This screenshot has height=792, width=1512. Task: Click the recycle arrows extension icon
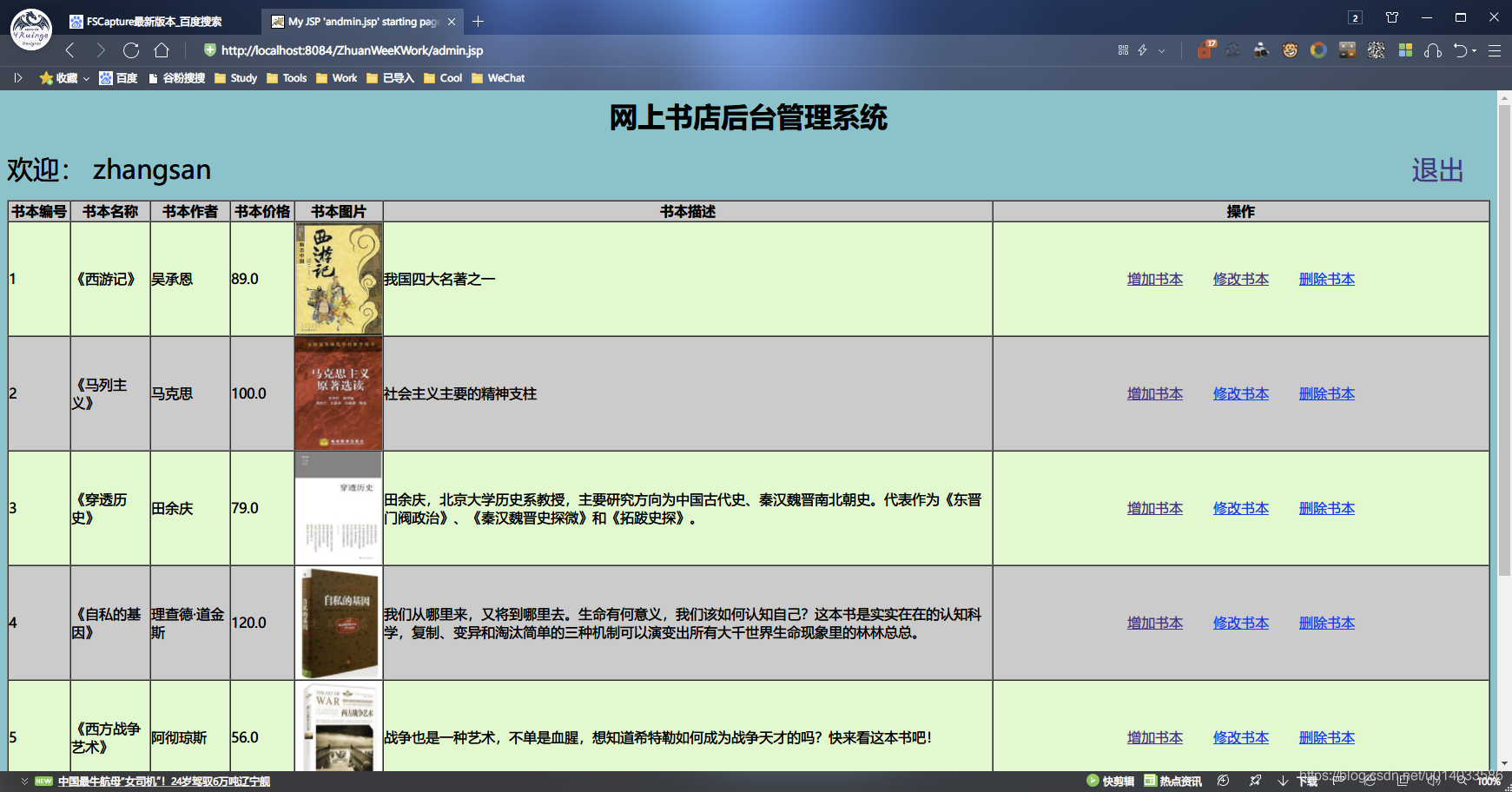pyautogui.click(x=1232, y=50)
